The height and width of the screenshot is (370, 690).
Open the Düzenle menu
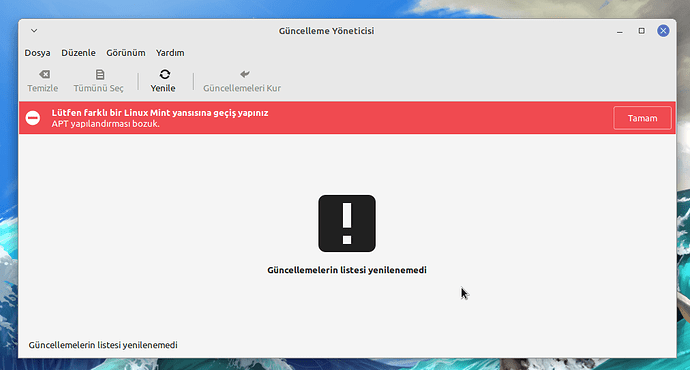(x=78, y=53)
